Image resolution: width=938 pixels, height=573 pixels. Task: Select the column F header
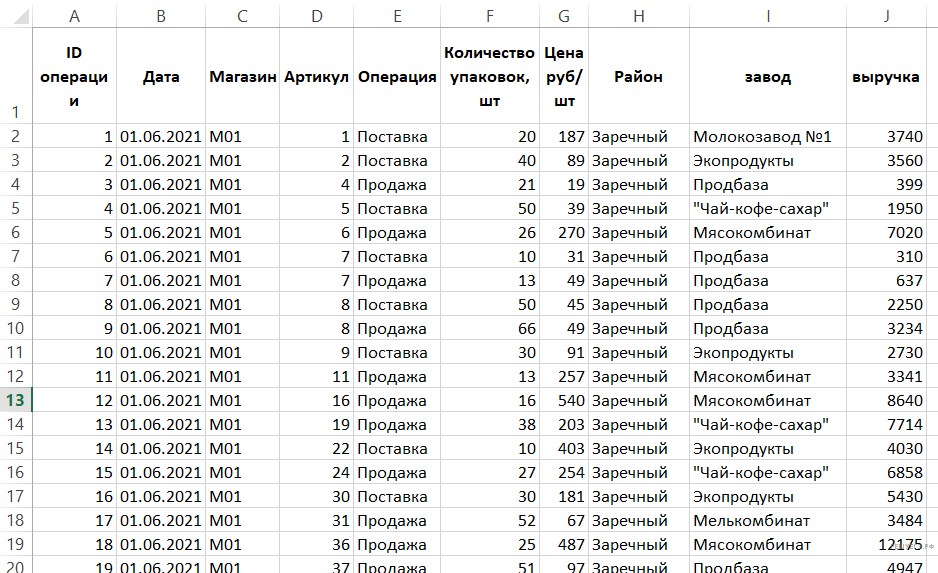(489, 17)
